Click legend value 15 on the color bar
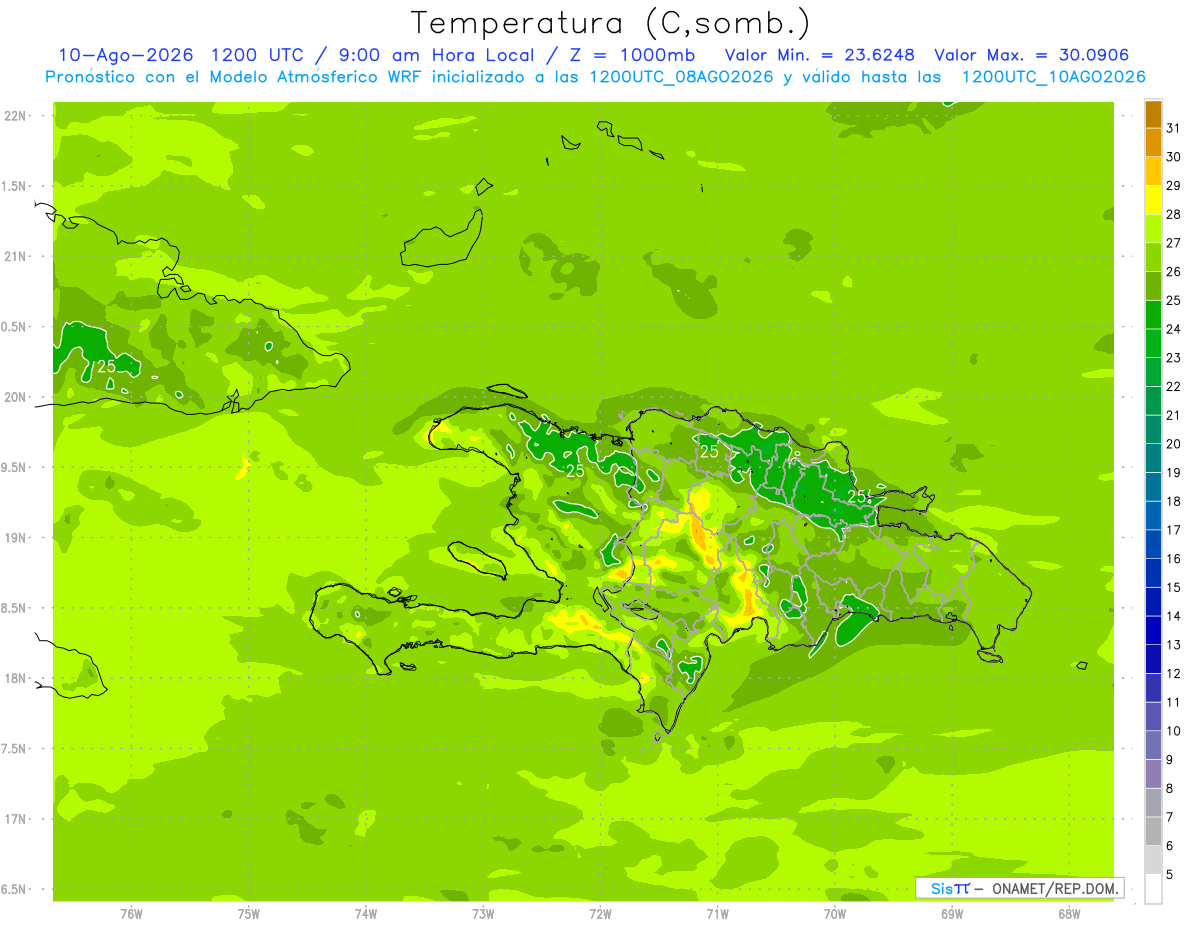The image size is (1200, 927). coord(1174,587)
